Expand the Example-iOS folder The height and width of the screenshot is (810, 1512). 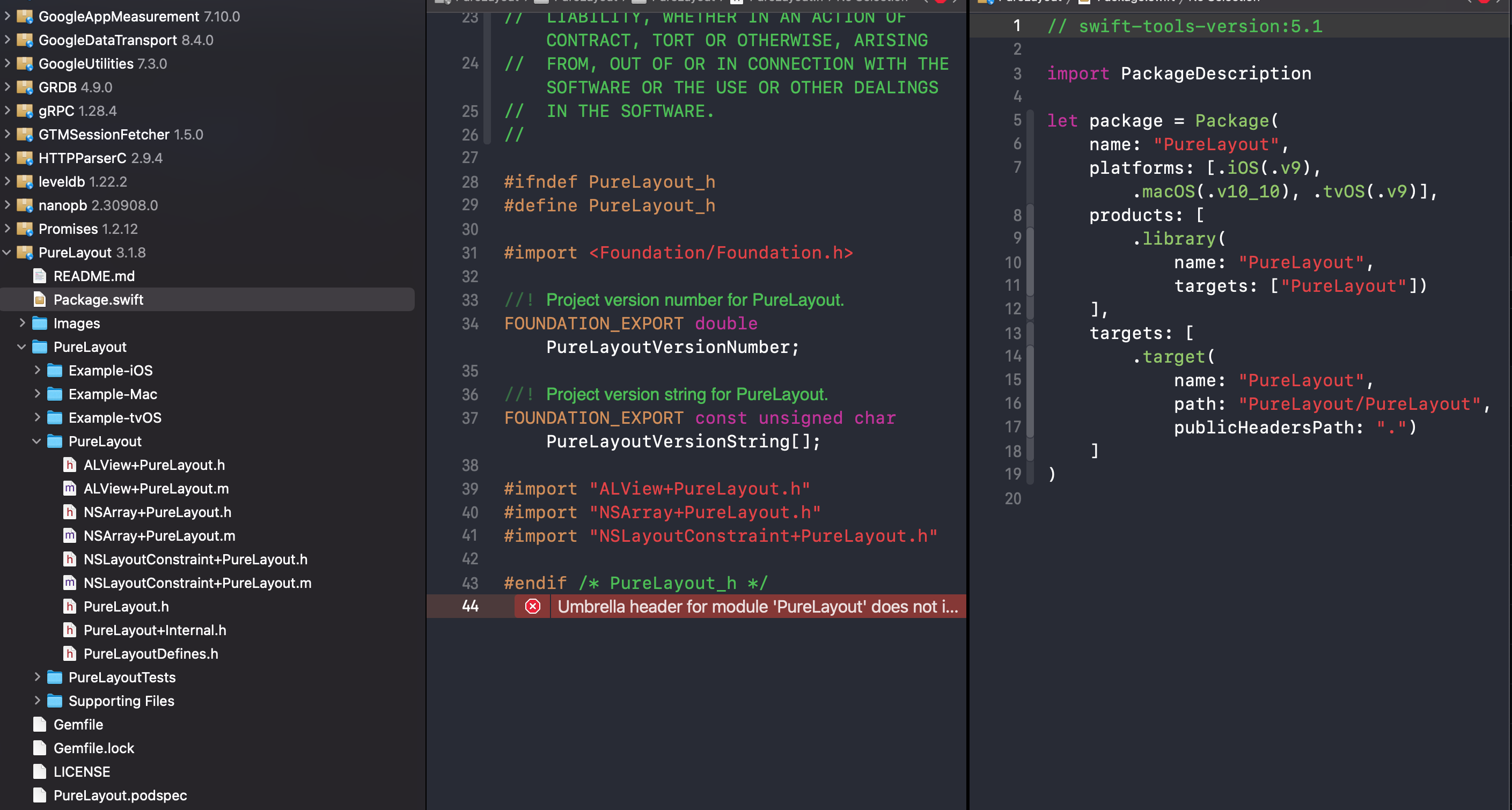38,370
